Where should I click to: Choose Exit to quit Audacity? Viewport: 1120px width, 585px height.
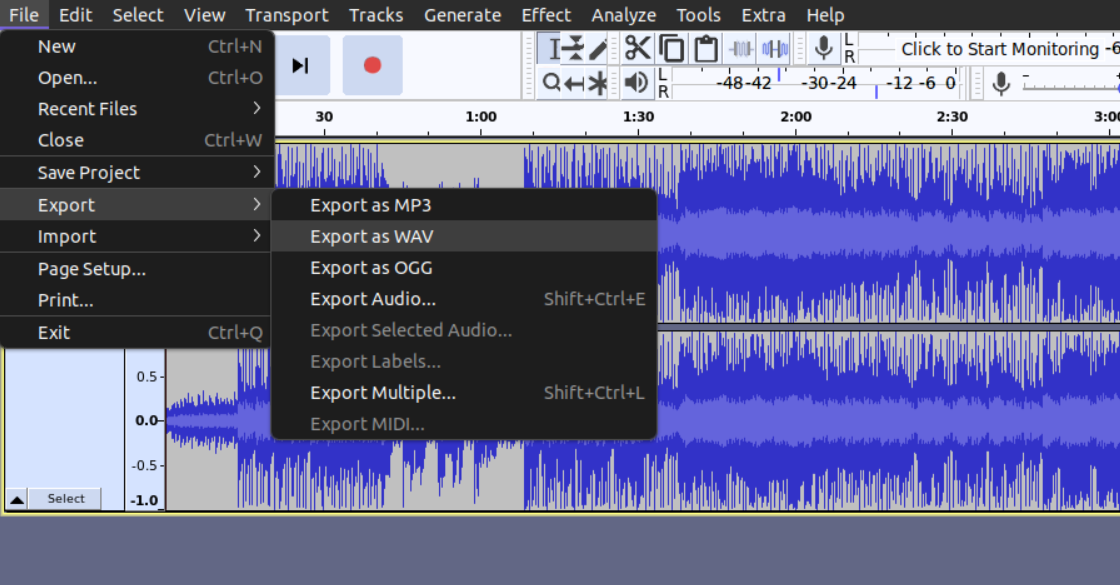(137, 333)
